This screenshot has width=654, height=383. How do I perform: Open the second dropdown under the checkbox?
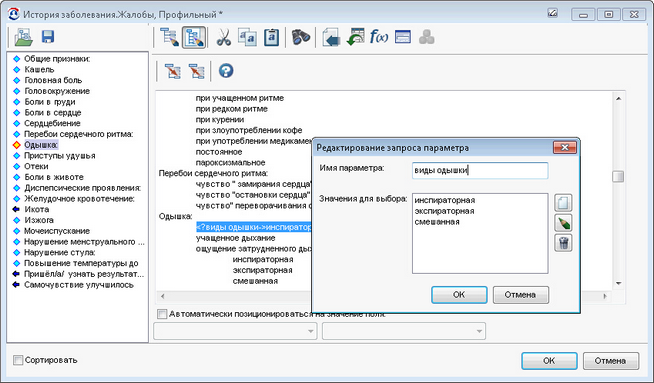404,331
